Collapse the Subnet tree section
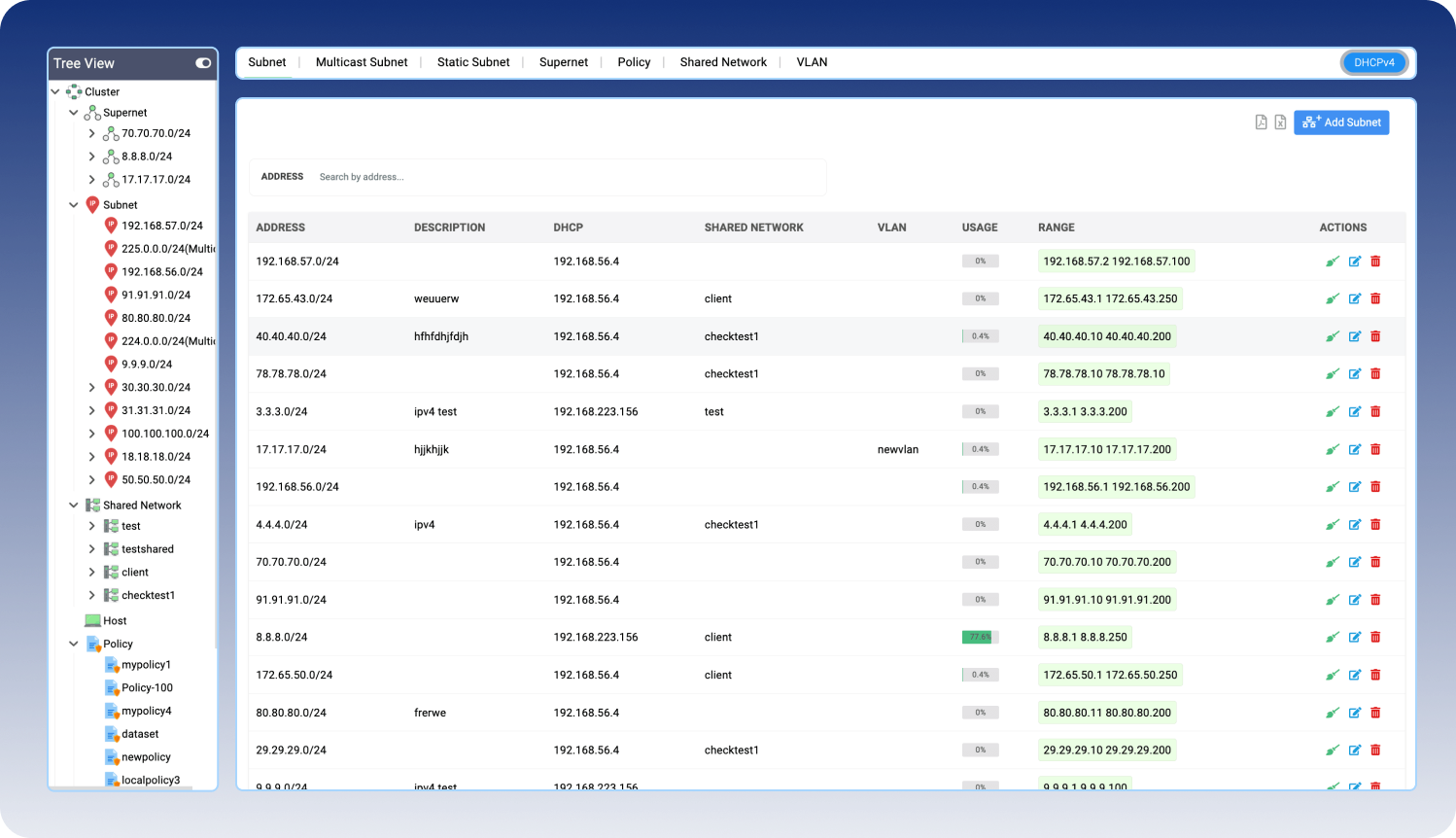1456x838 pixels. click(x=74, y=204)
